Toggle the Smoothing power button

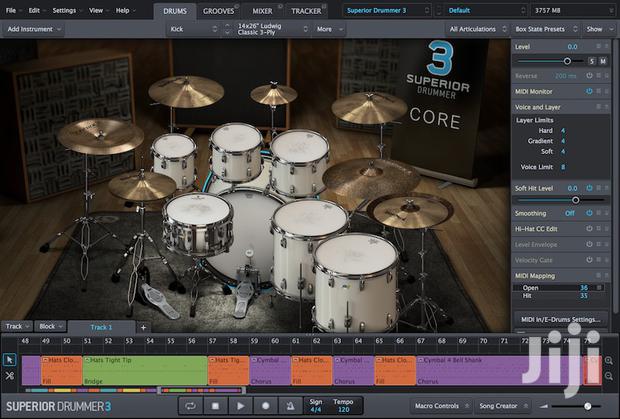[x=589, y=213]
